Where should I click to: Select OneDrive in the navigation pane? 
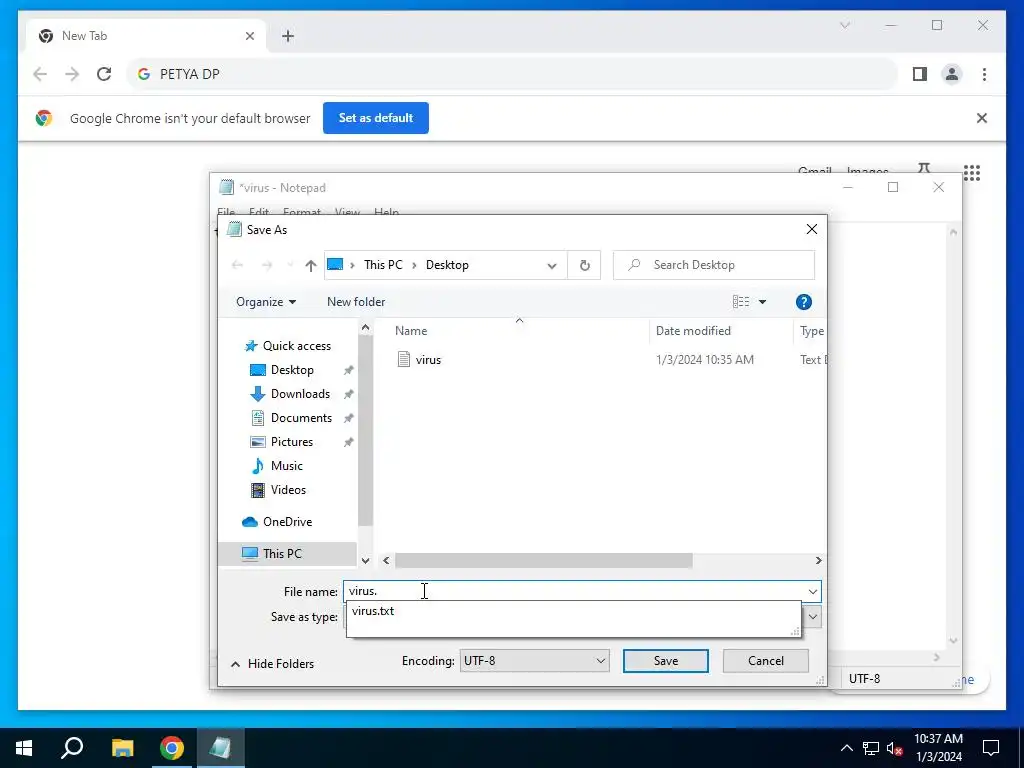coord(287,522)
